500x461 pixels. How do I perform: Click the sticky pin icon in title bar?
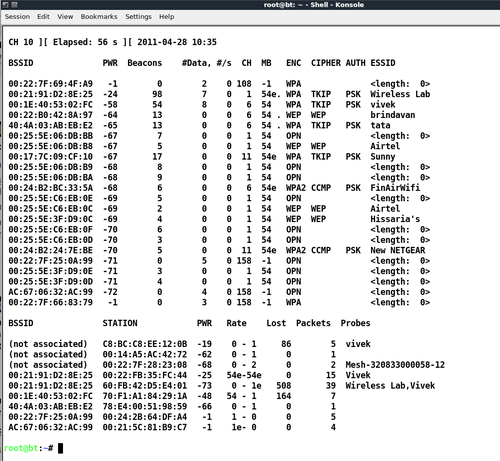click(15, 5)
